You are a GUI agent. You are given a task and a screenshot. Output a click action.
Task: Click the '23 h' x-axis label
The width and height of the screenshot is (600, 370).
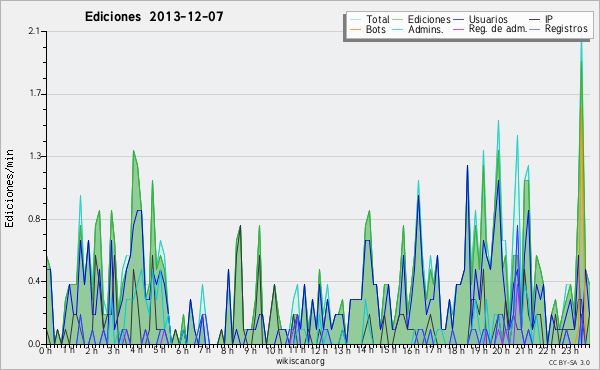pos(569,350)
